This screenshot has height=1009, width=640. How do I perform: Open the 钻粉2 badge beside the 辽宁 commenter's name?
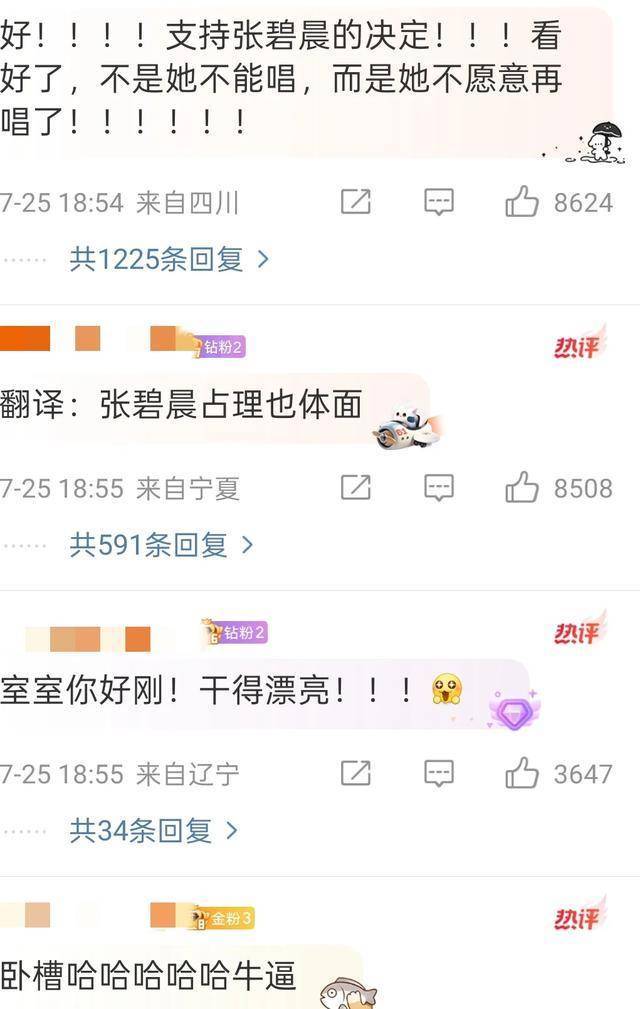(234, 633)
